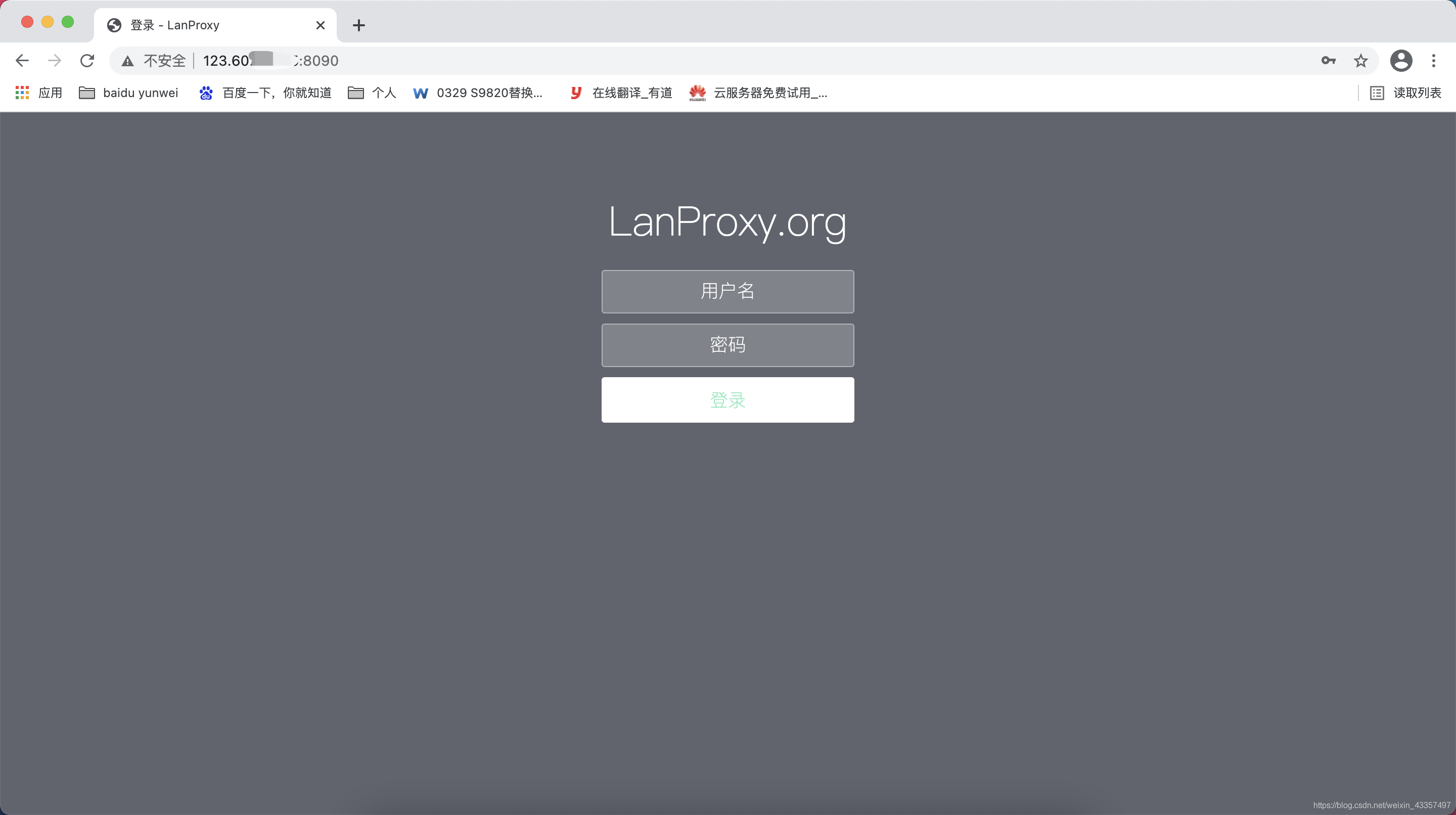Maximize window with green button
Screen dimensions: 1456x815
(68, 21)
